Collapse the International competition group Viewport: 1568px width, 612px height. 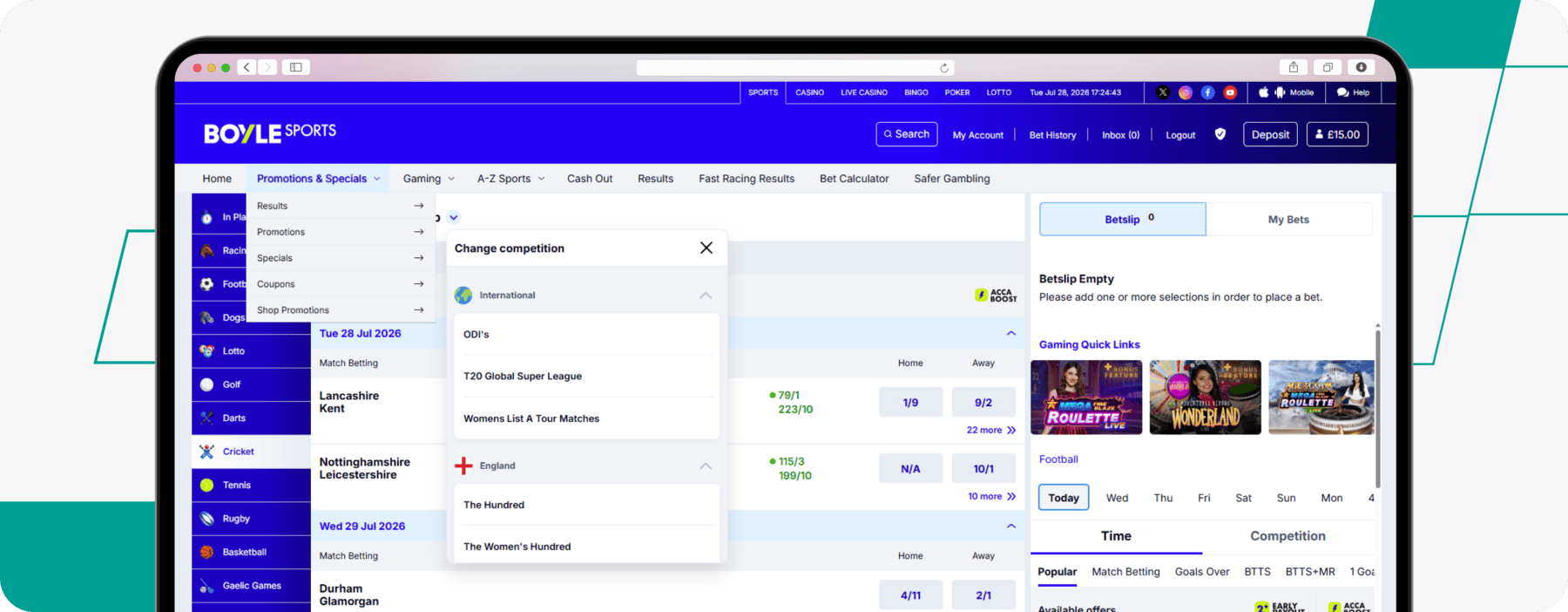click(x=706, y=296)
